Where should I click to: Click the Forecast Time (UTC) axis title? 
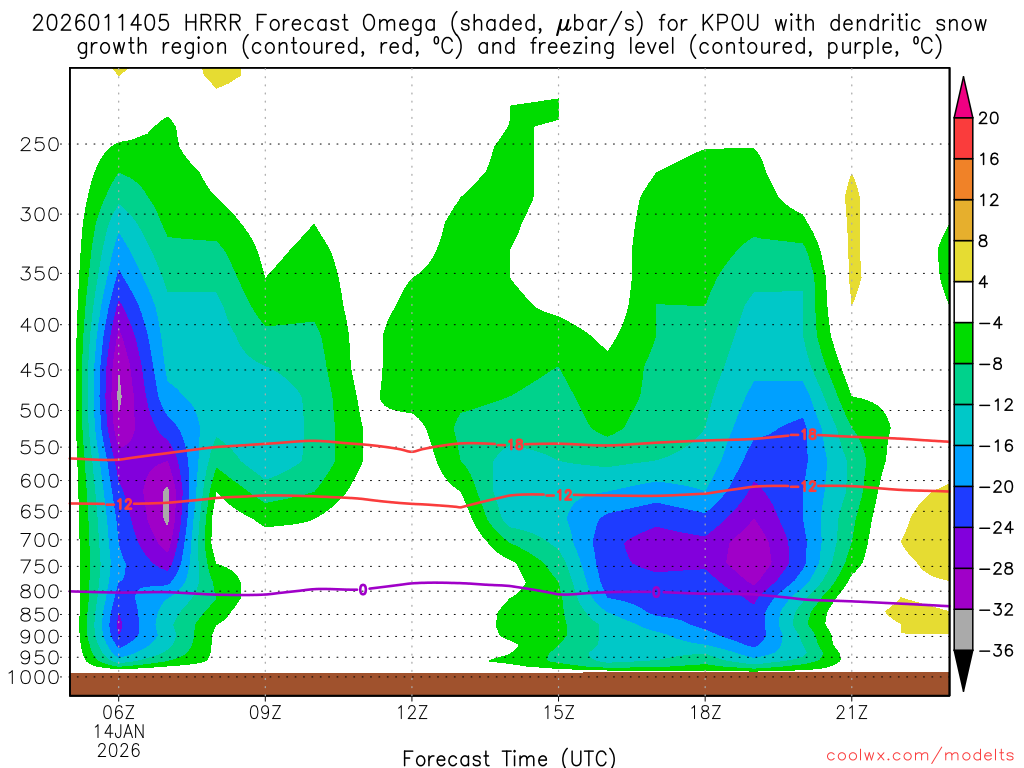509,758
